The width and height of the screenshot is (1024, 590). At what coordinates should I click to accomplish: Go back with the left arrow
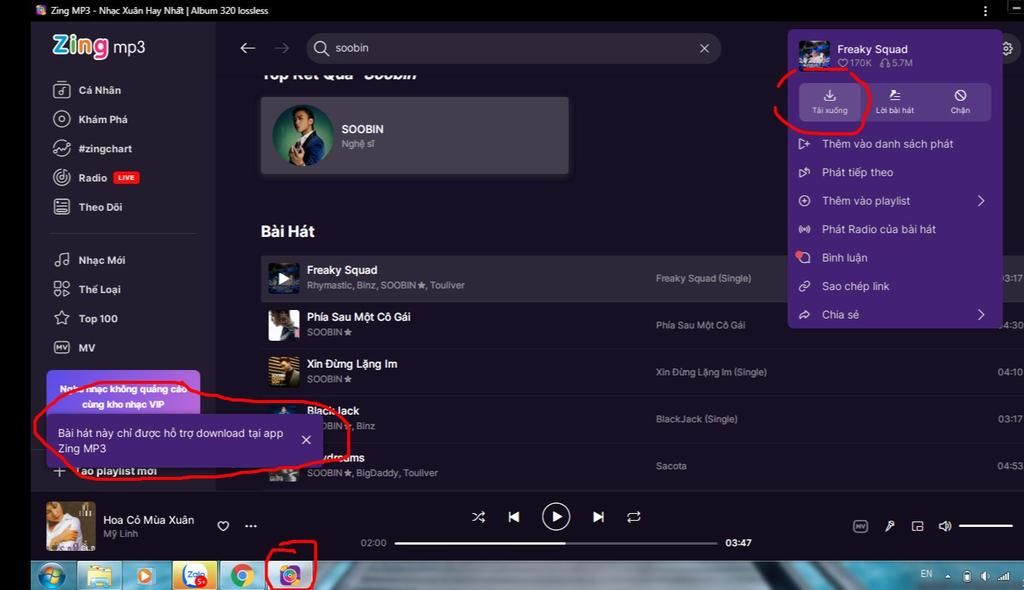pyautogui.click(x=248, y=48)
